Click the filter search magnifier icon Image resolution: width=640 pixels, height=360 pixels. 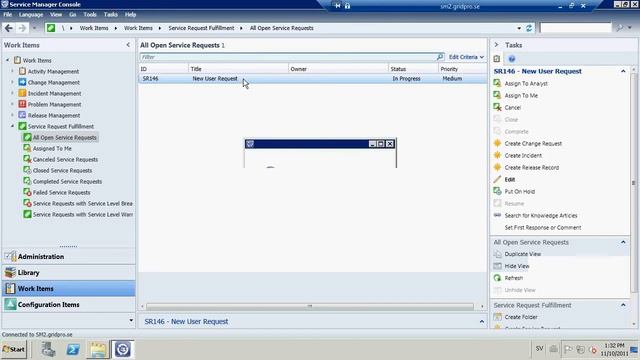coord(440,57)
